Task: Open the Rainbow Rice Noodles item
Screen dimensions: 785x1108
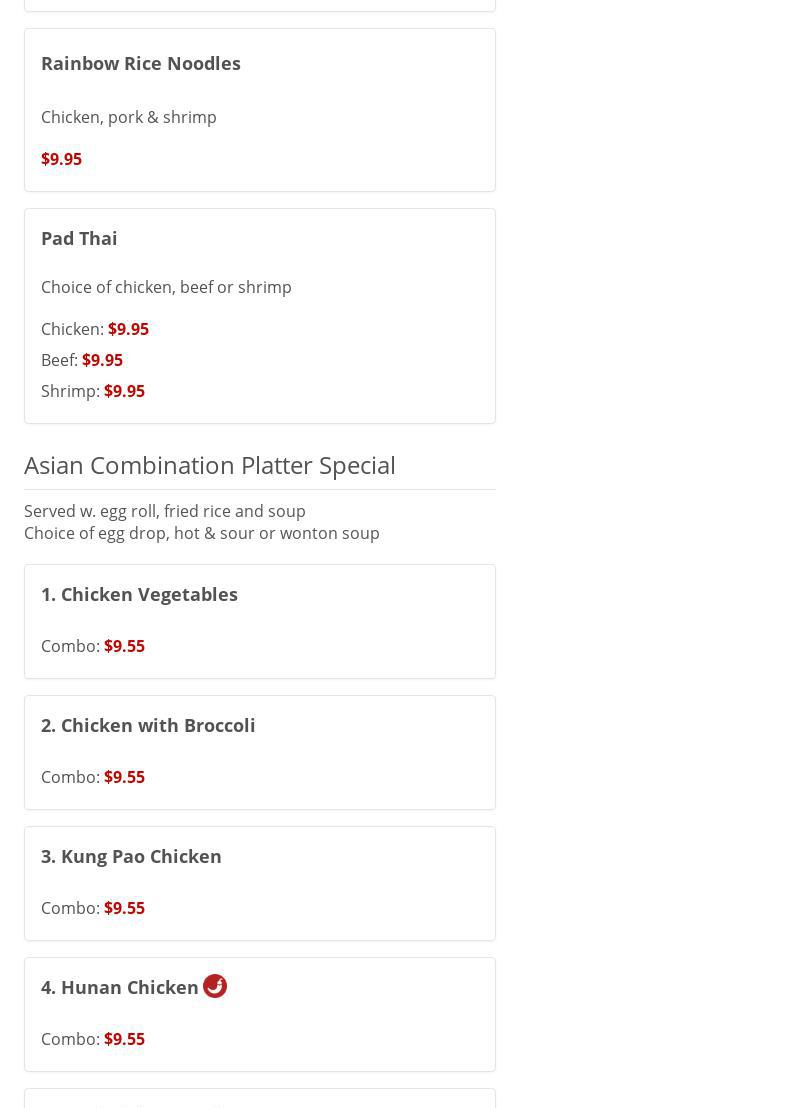Action: click(141, 63)
